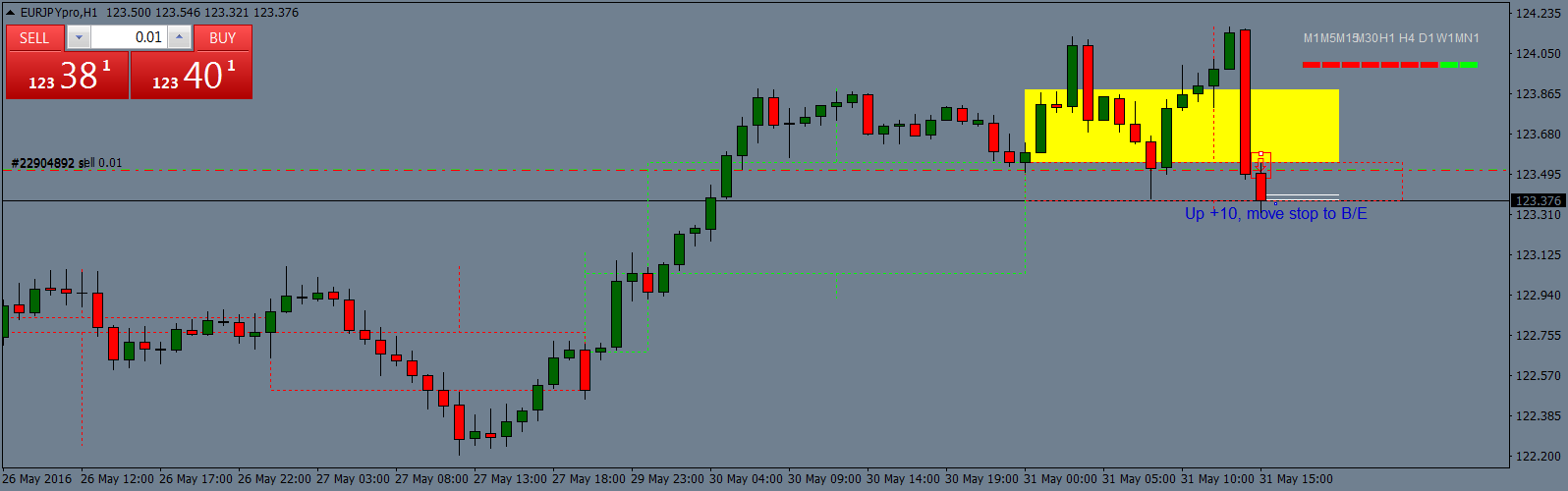
Task: Increase lot volume with the up arrow
Action: (x=179, y=37)
